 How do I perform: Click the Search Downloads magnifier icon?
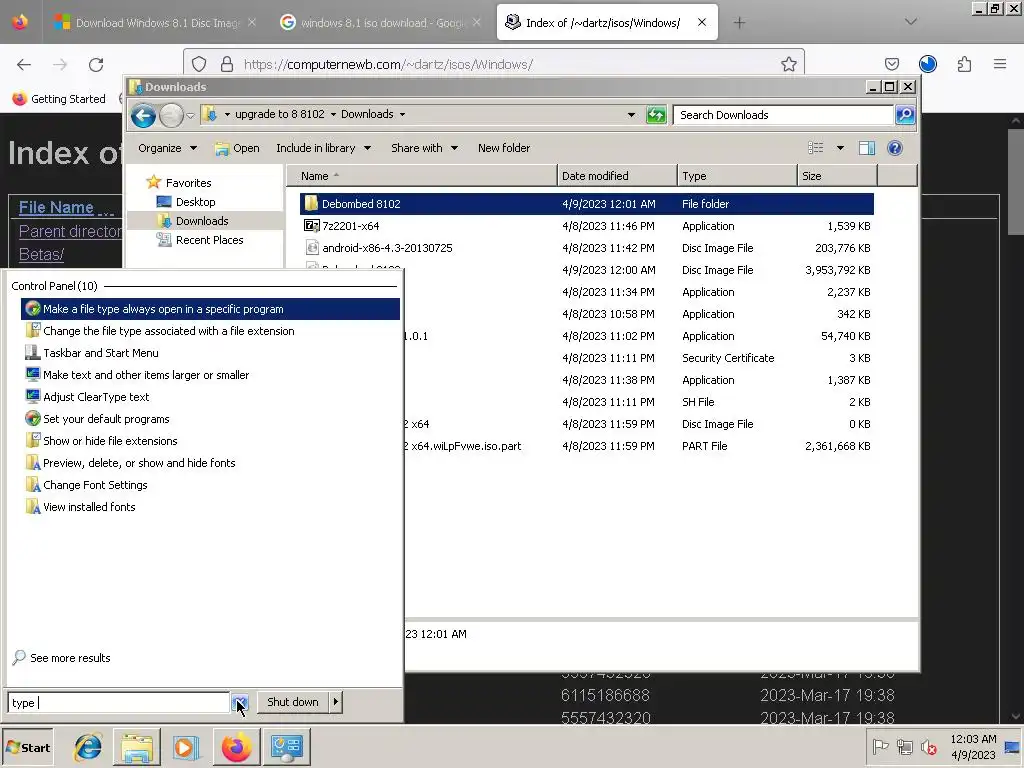click(905, 115)
